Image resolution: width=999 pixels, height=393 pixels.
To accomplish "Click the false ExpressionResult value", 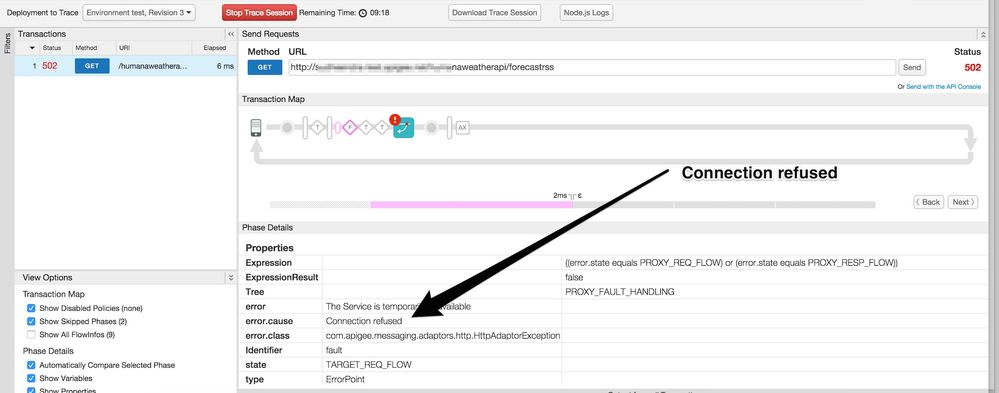I will [x=574, y=278].
